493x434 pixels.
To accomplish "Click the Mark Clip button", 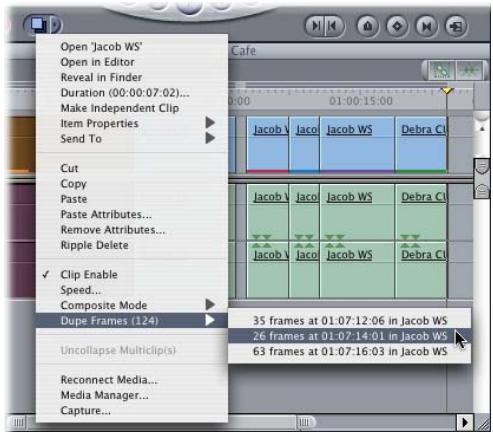I will [x=427, y=26].
